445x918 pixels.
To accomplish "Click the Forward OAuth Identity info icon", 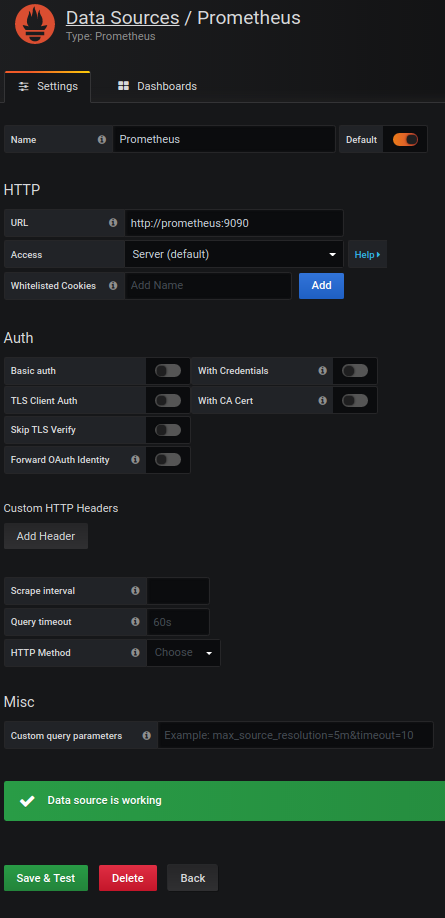I will (135, 460).
